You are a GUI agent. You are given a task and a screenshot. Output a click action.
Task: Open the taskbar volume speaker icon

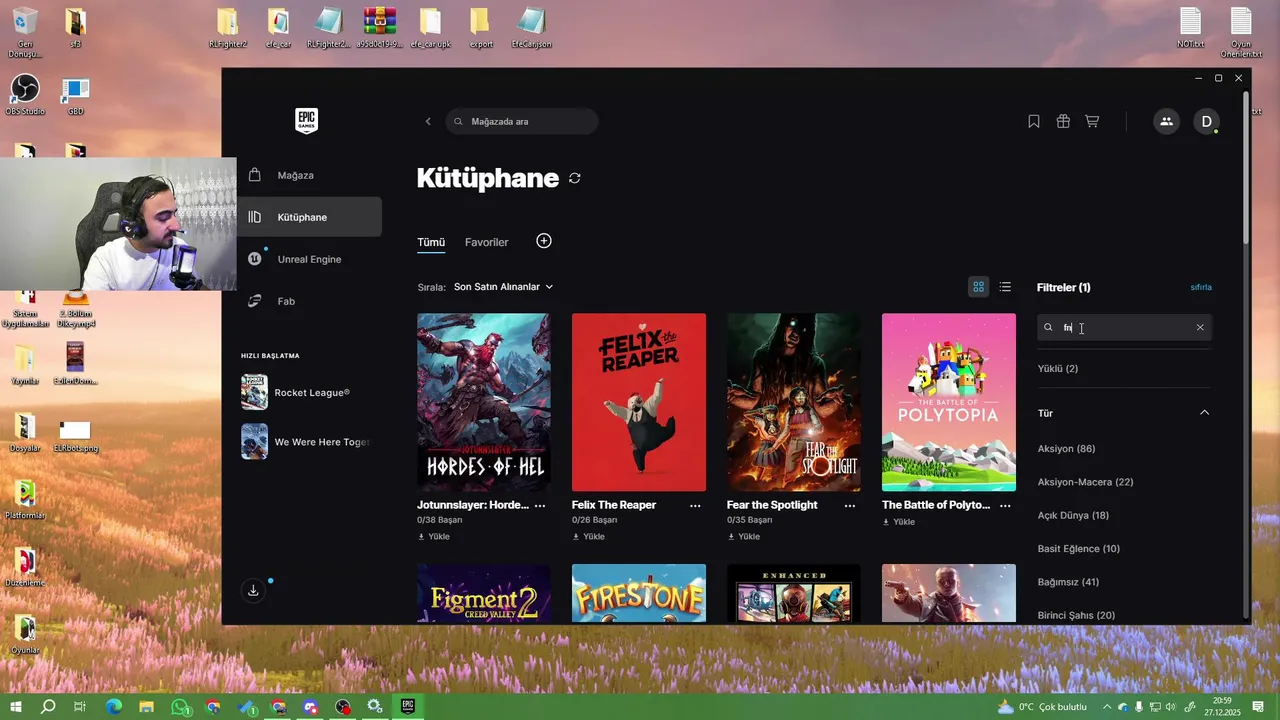(x=1172, y=707)
